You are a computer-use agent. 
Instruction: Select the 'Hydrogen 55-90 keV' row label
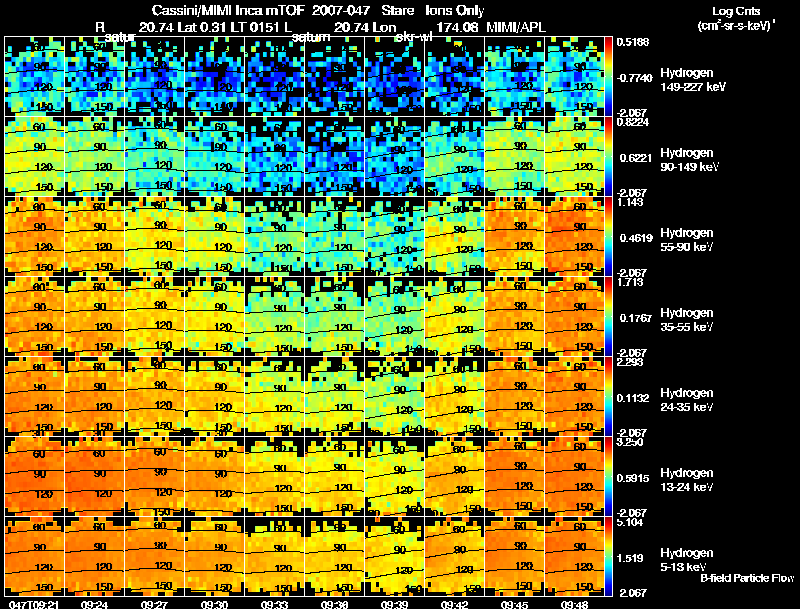(687, 239)
